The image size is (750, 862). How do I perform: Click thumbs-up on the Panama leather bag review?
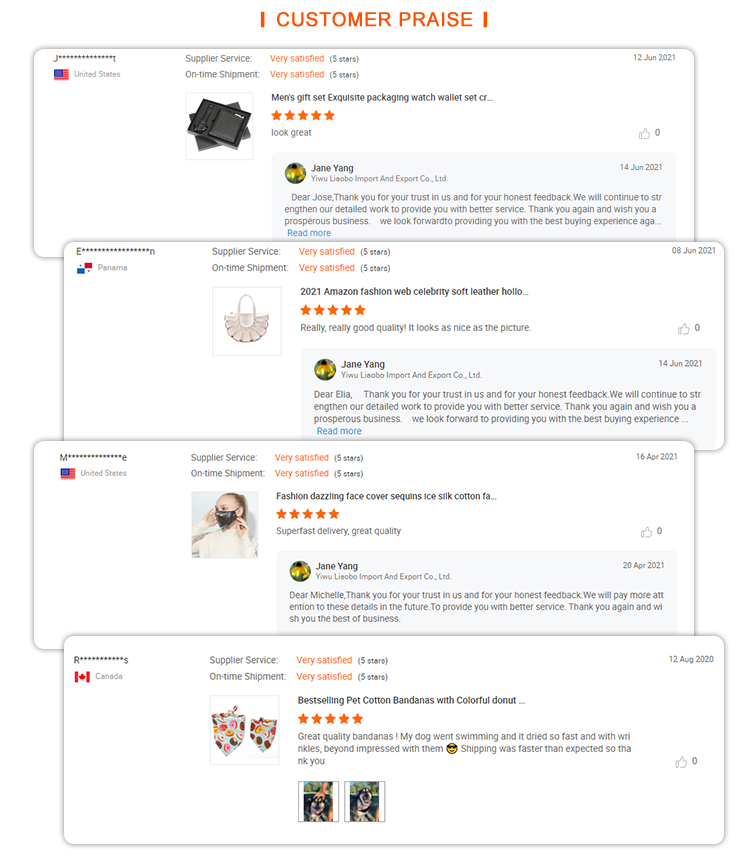point(684,328)
